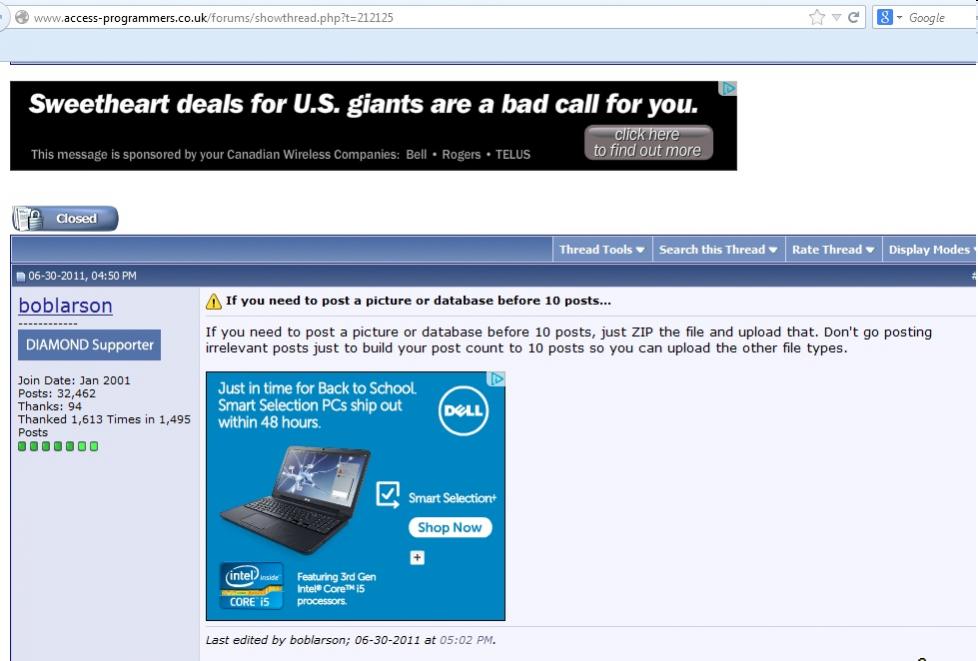This screenshot has width=978, height=661.
Task: Click 'click here to find out more' button
Action: click(x=648, y=143)
